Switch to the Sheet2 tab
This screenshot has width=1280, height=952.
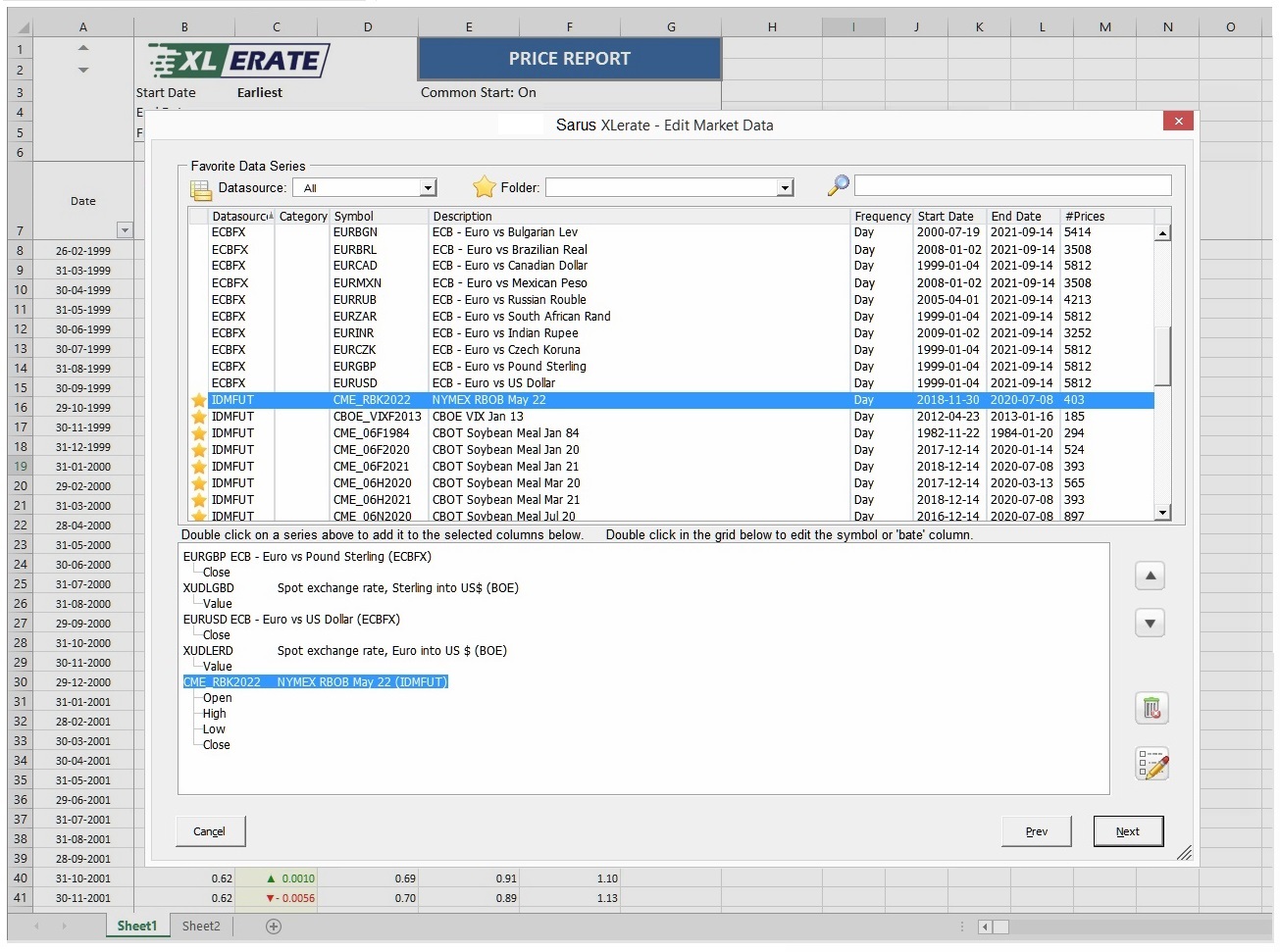pyautogui.click(x=201, y=927)
